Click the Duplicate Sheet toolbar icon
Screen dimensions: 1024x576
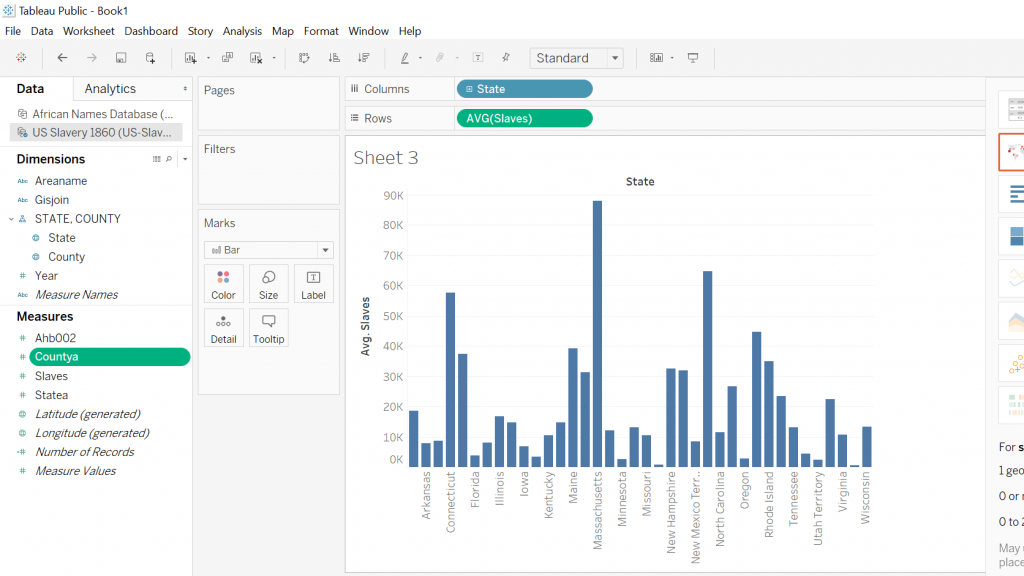[x=227, y=58]
